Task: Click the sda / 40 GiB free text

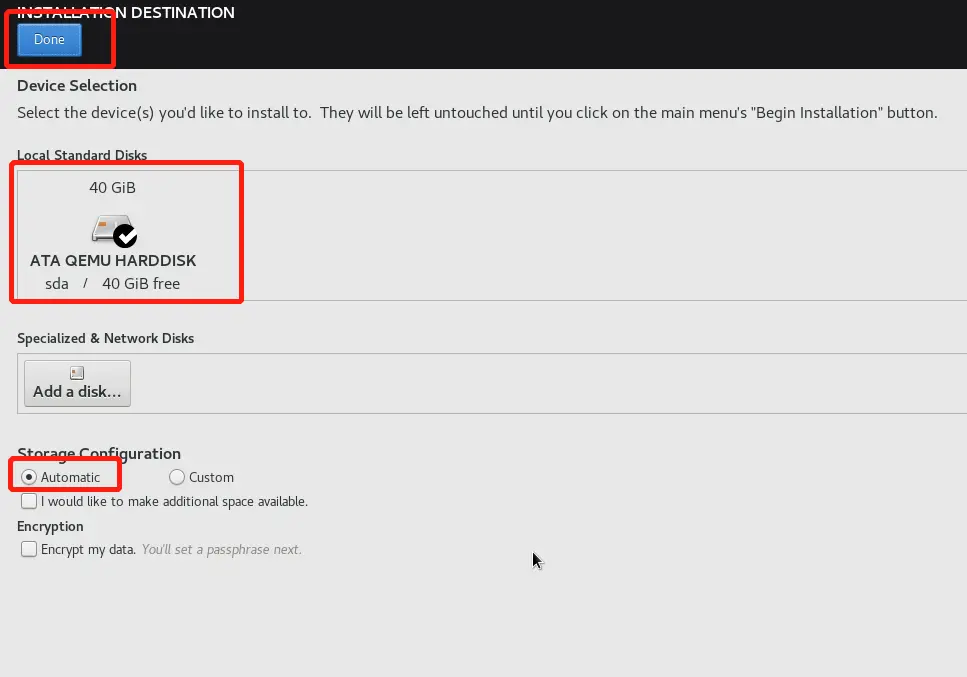Action: [x=112, y=284]
